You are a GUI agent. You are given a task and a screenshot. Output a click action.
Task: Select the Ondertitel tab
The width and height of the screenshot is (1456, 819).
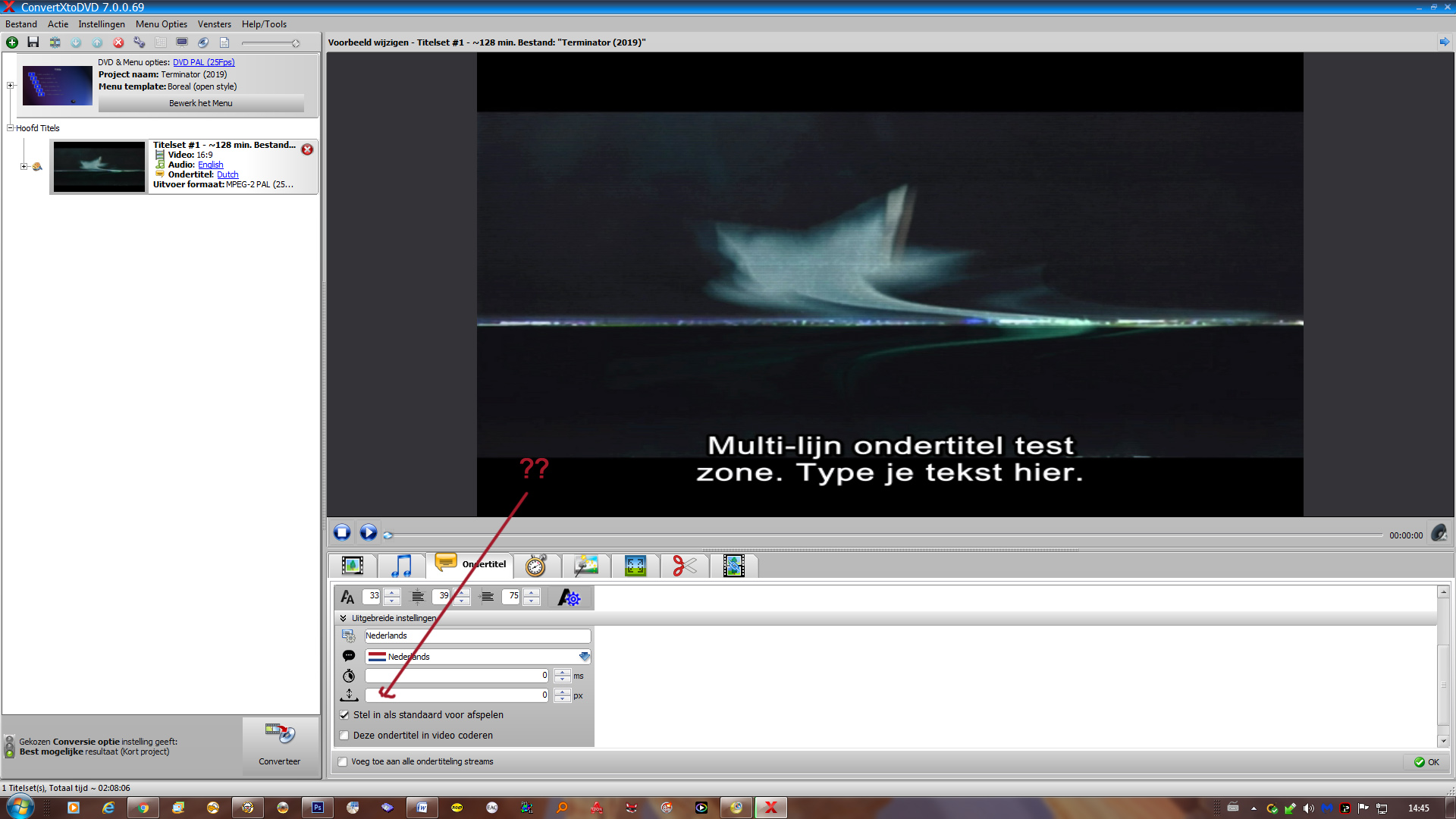pos(471,564)
